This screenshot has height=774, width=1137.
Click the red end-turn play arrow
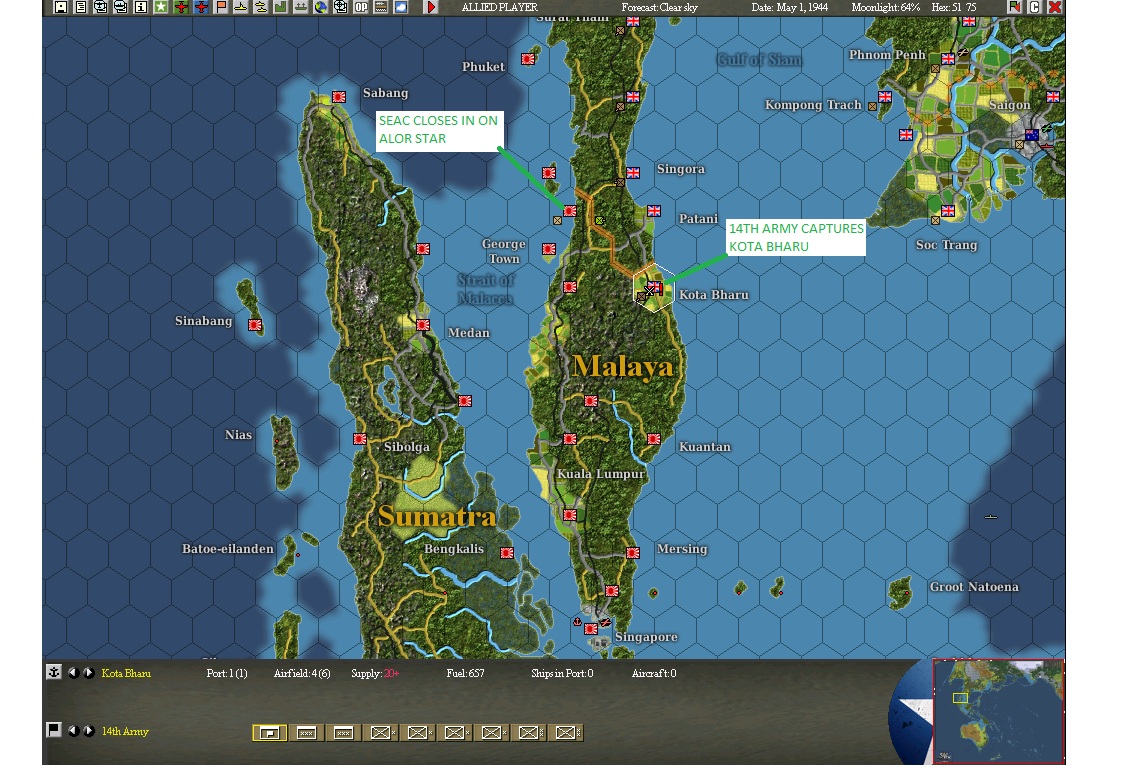click(x=431, y=7)
